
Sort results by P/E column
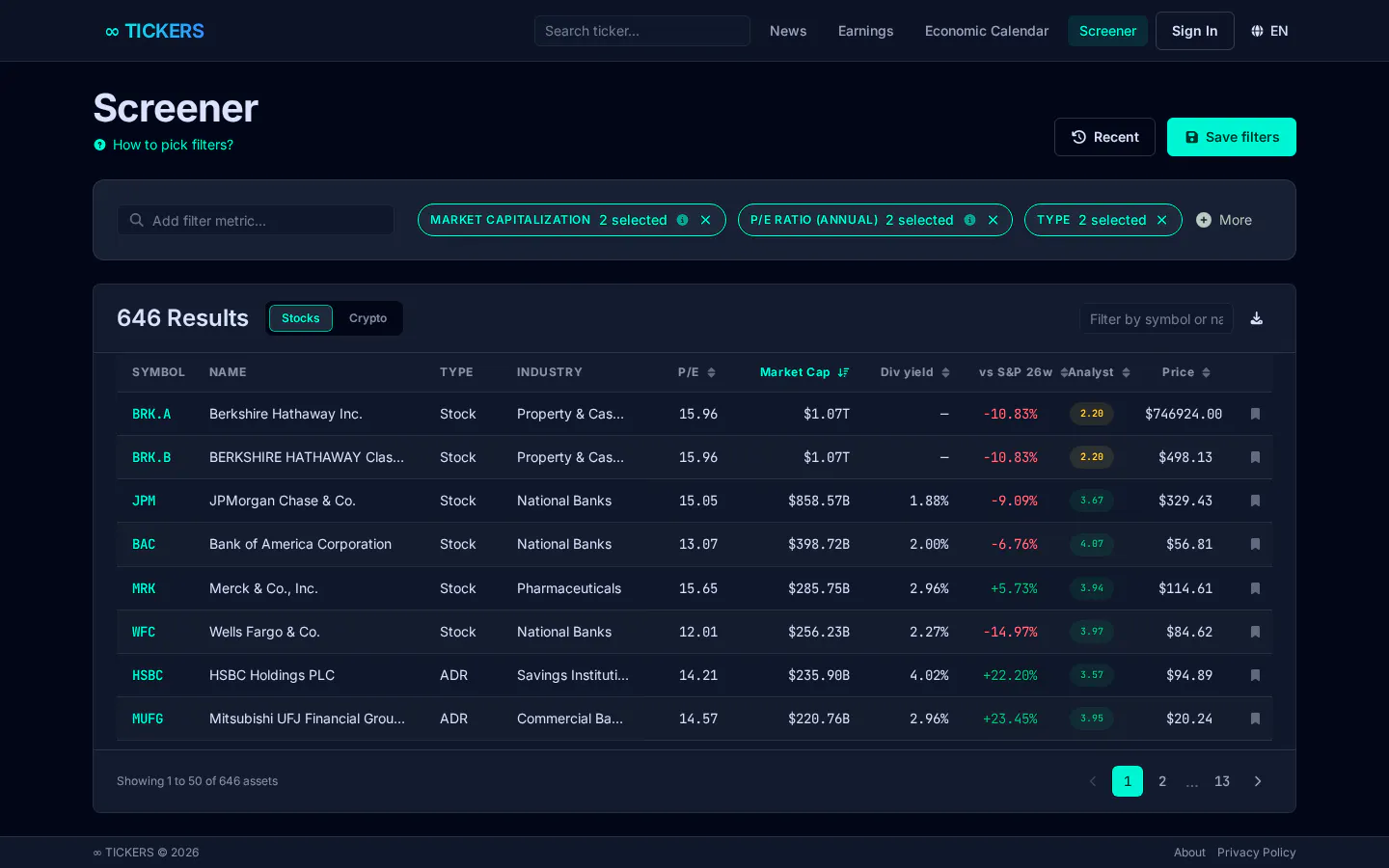click(696, 372)
